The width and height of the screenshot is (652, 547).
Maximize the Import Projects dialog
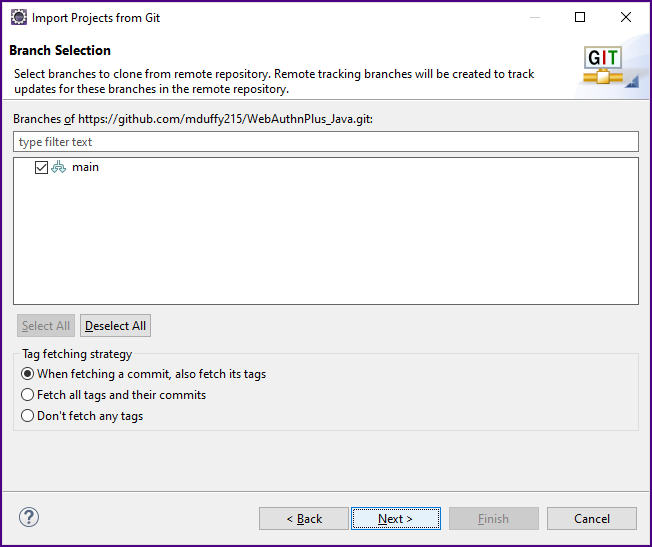tap(580, 17)
